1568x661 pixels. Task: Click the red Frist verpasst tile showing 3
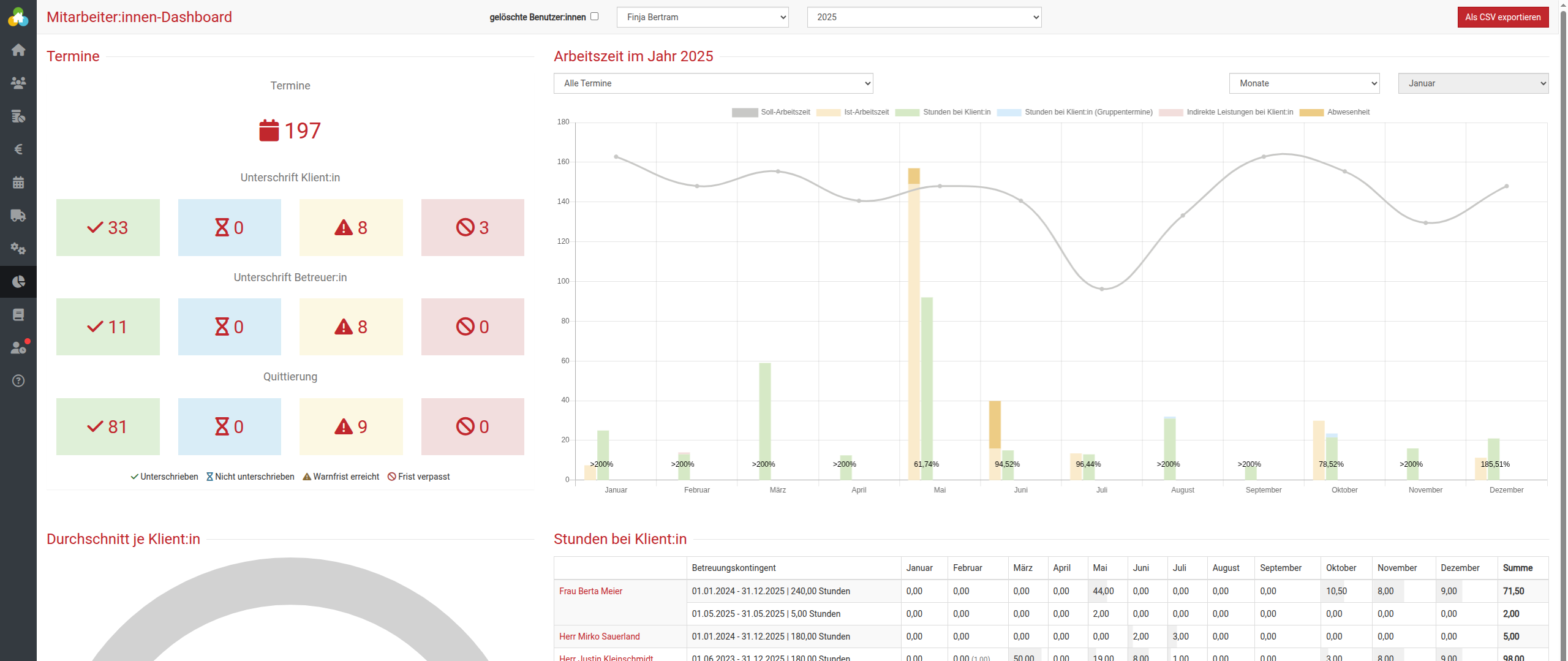[472, 227]
